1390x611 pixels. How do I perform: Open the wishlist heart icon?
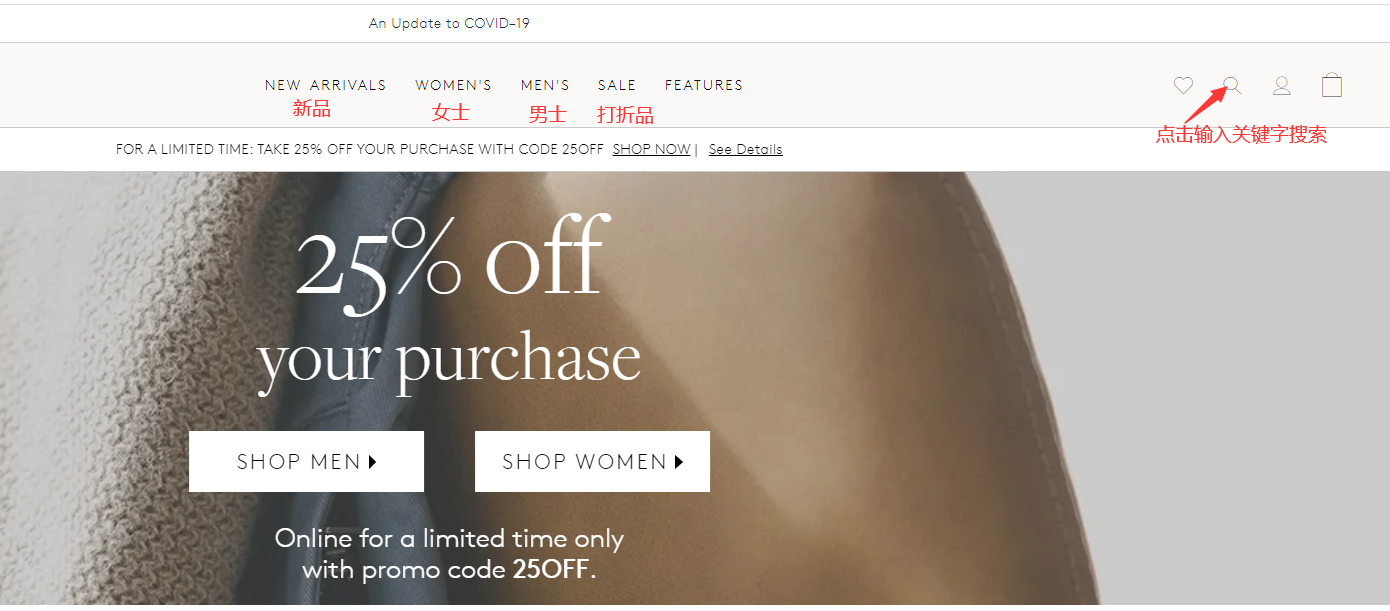pyautogui.click(x=1183, y=86)
